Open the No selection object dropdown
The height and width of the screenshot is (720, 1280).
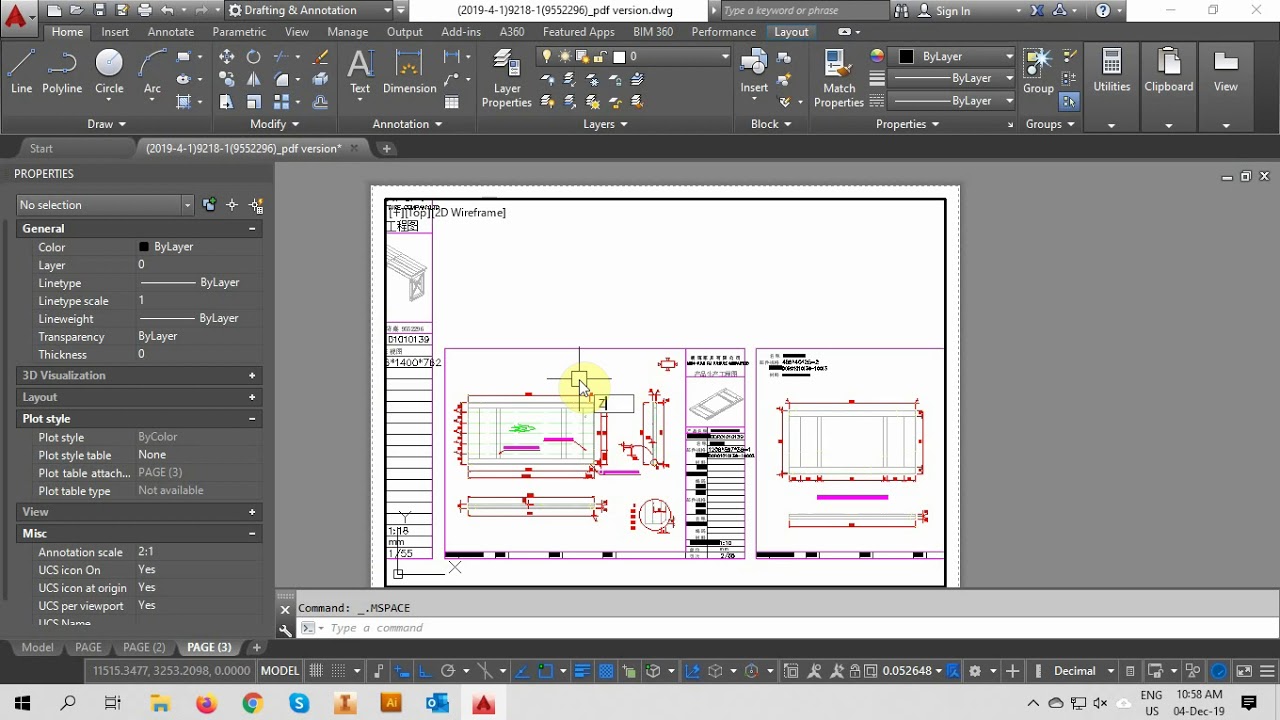(x=105, y=205)
